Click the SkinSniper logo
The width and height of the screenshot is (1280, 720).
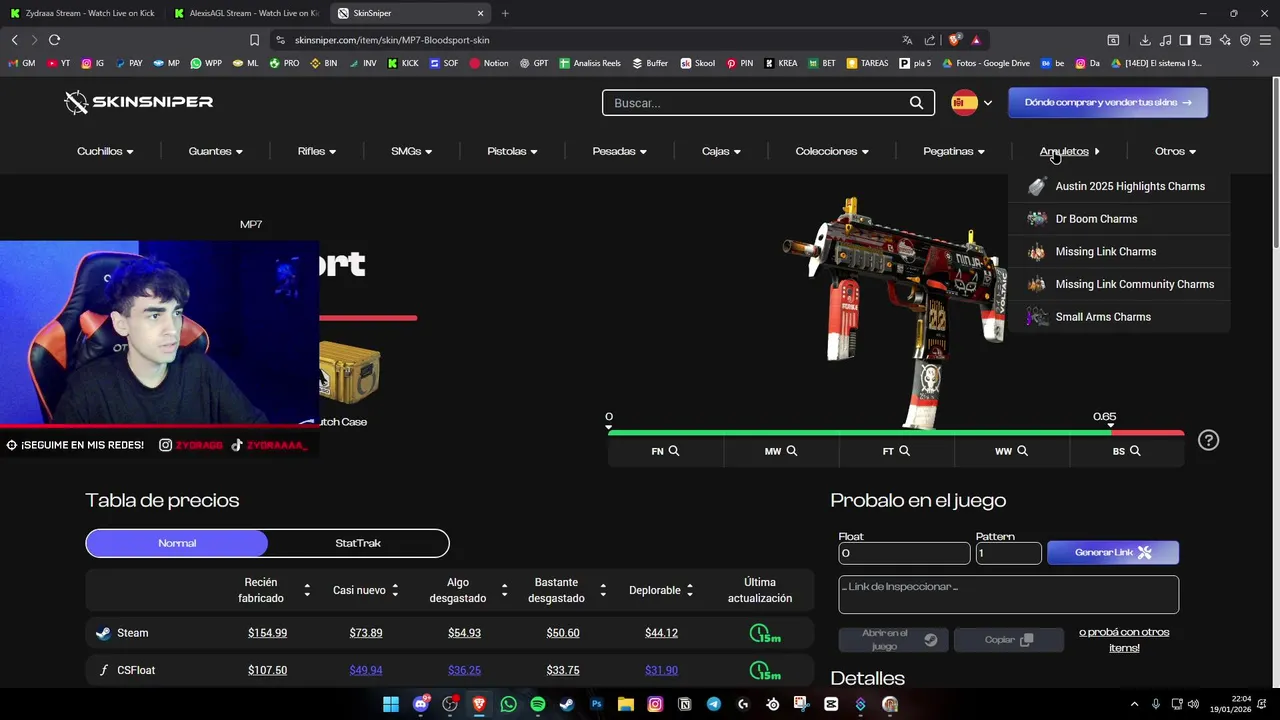[138, 102]
